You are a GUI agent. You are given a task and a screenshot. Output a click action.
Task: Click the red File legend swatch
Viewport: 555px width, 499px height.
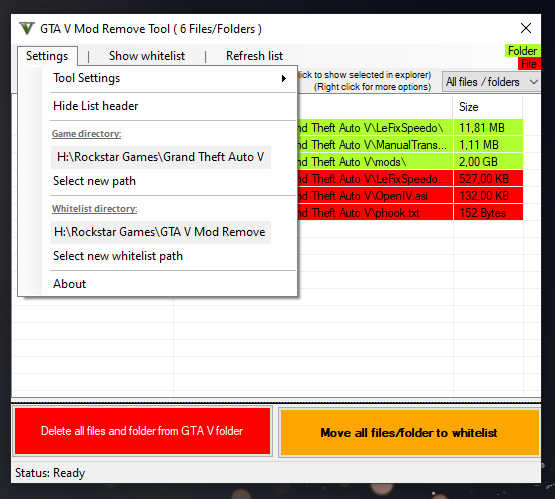pyautogui.click(x=529, y=64)
